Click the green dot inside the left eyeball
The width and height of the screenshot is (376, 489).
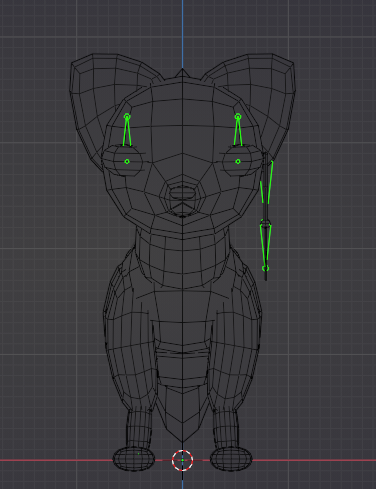127,162
